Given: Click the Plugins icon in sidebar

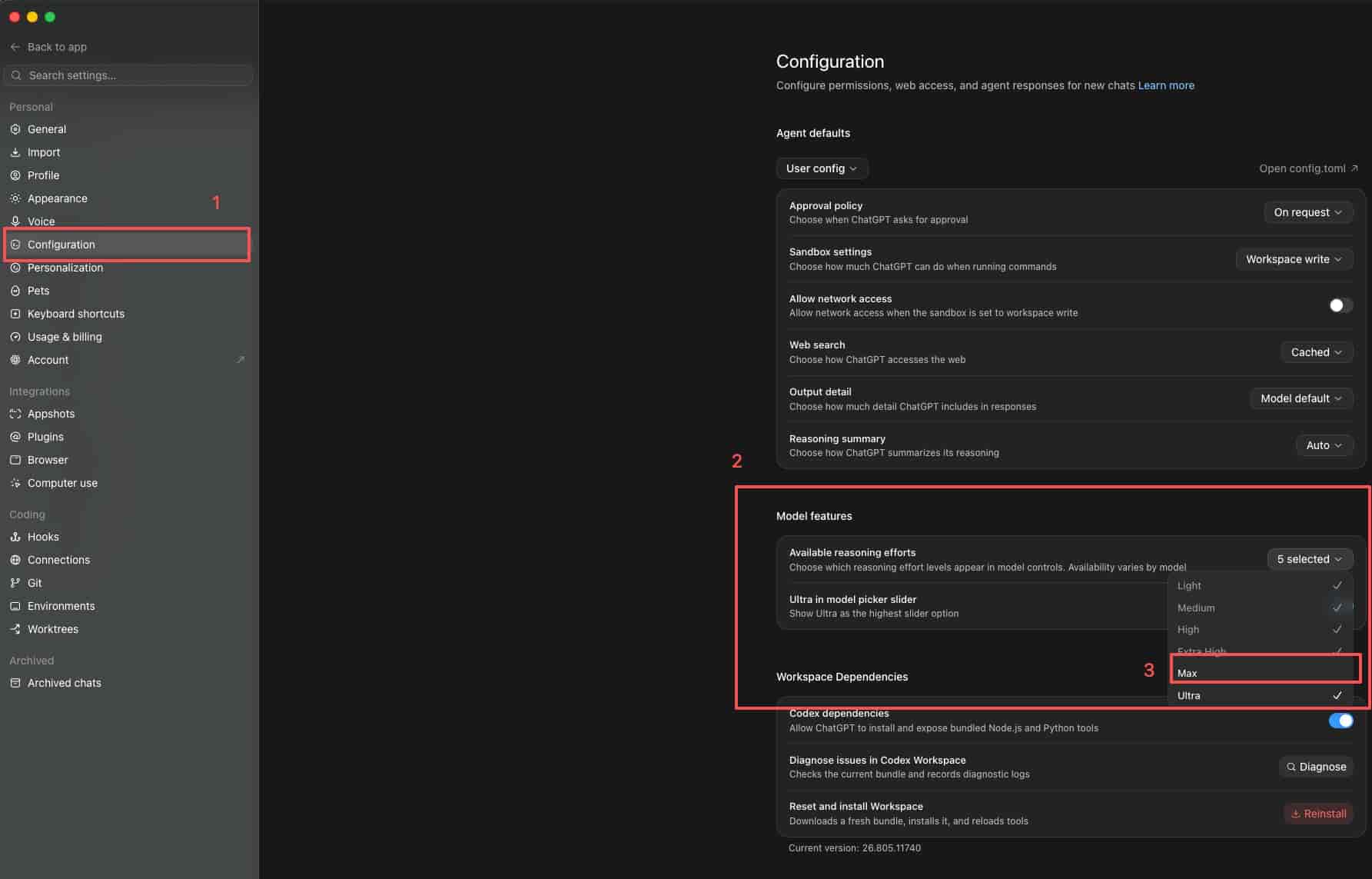Looking at the screenshot, I should [x=15, y=437].
